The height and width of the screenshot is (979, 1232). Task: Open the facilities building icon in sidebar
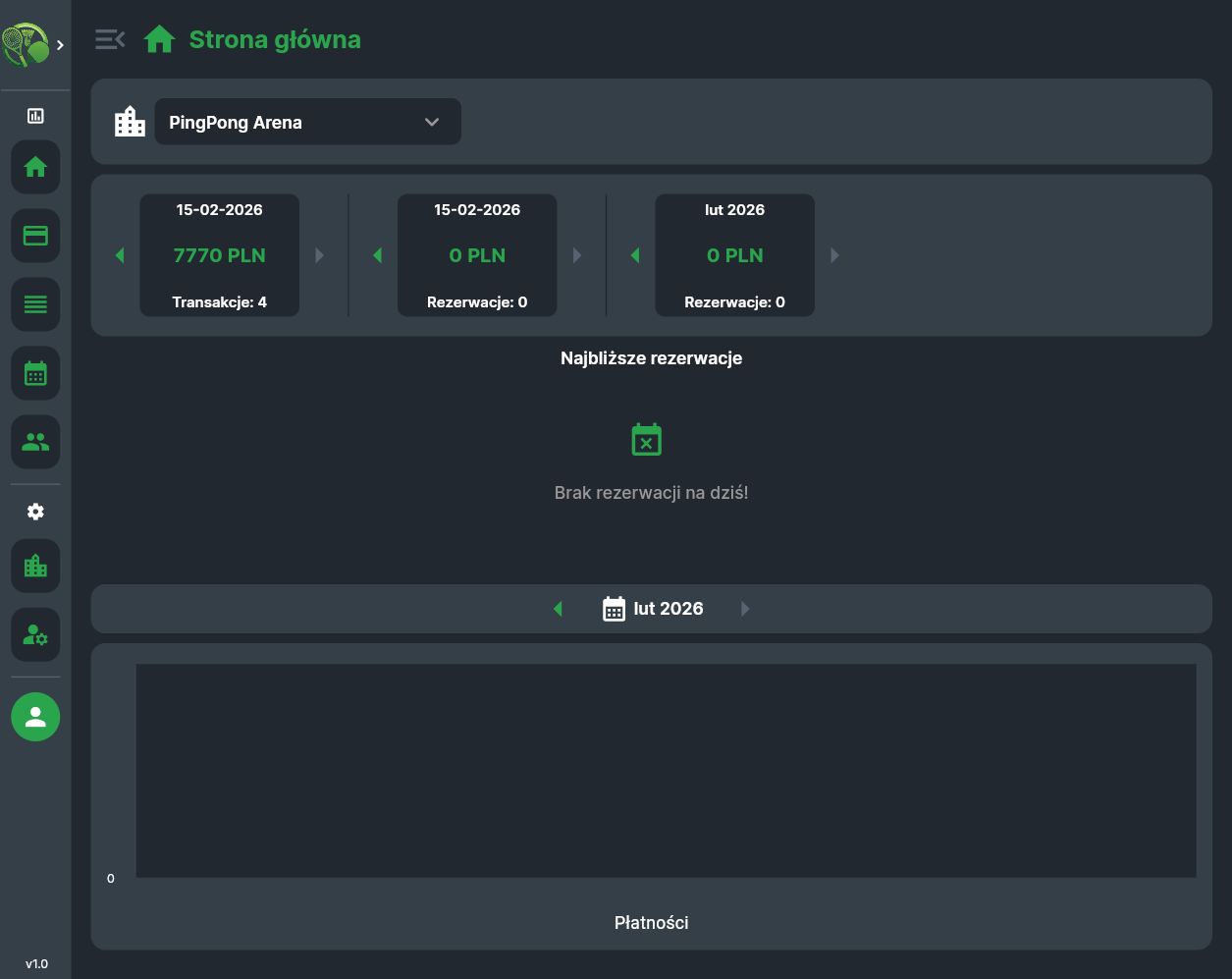pos(35,566)
